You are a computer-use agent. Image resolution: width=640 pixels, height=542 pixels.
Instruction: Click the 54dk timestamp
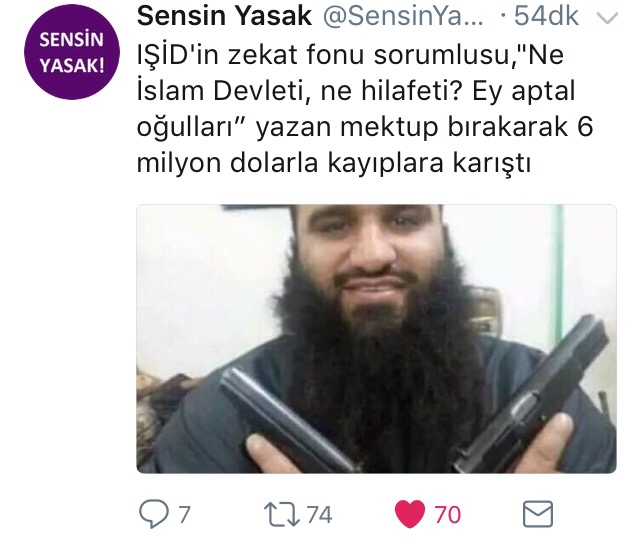coord(545,16)
